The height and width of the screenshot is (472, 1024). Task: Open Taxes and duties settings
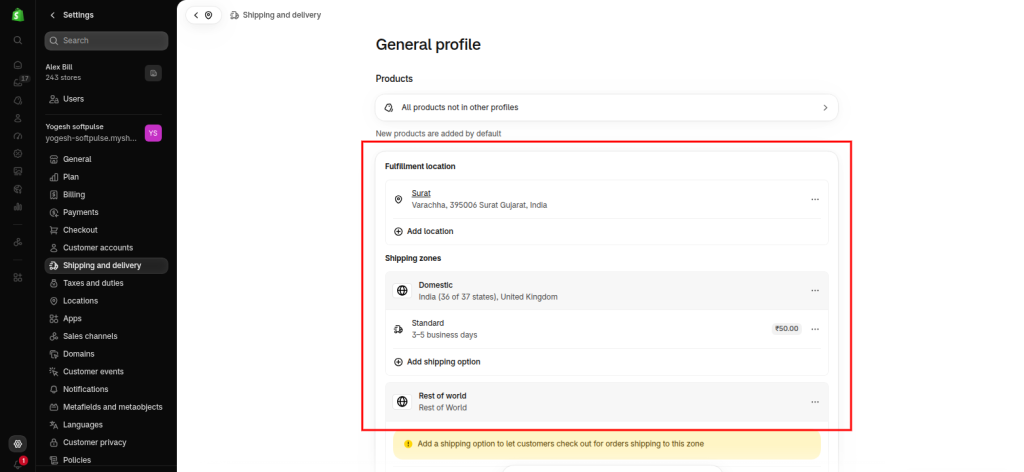106,283
